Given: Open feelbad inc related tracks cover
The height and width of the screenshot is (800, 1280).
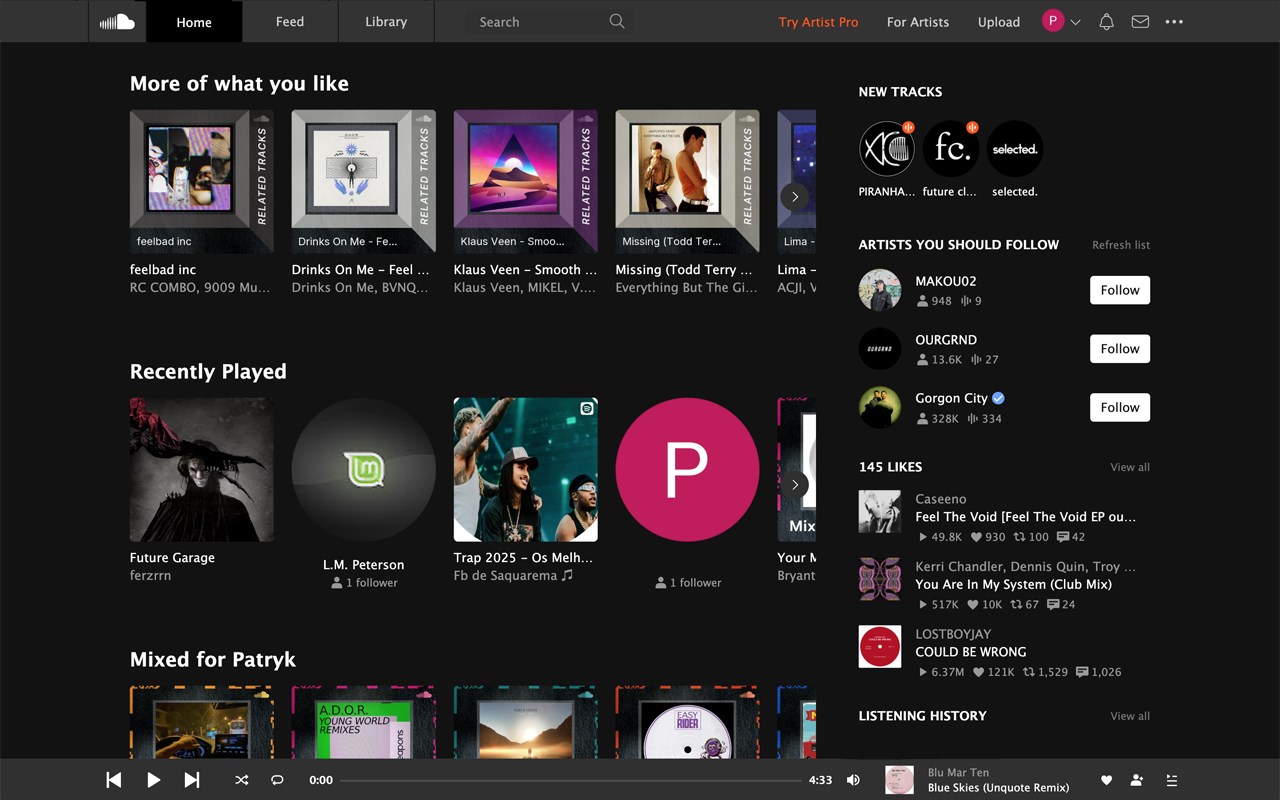Looking at the screenshot, I should coord(202,182).
